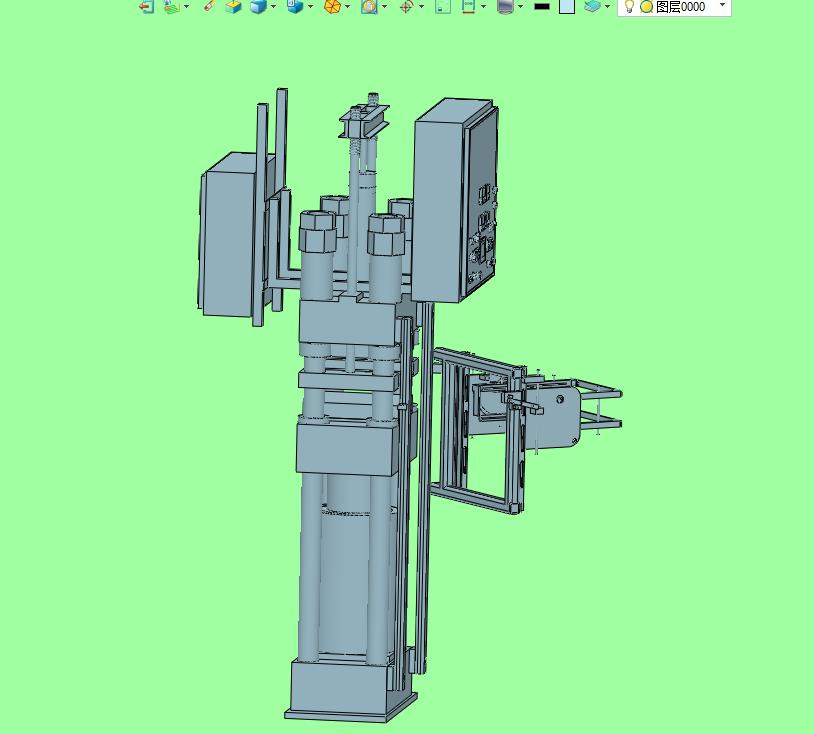Expand the framed circle icon's dropdown arrow

coord(384,7)
